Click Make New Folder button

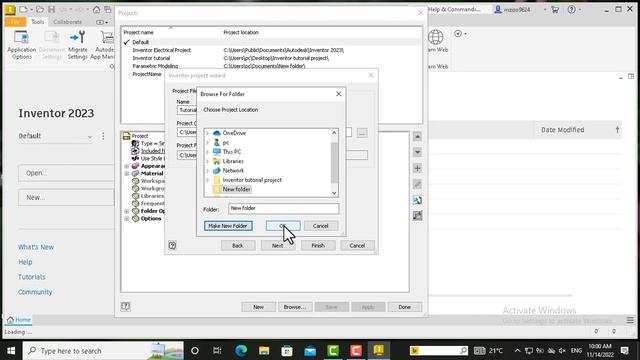pos(228,226)
